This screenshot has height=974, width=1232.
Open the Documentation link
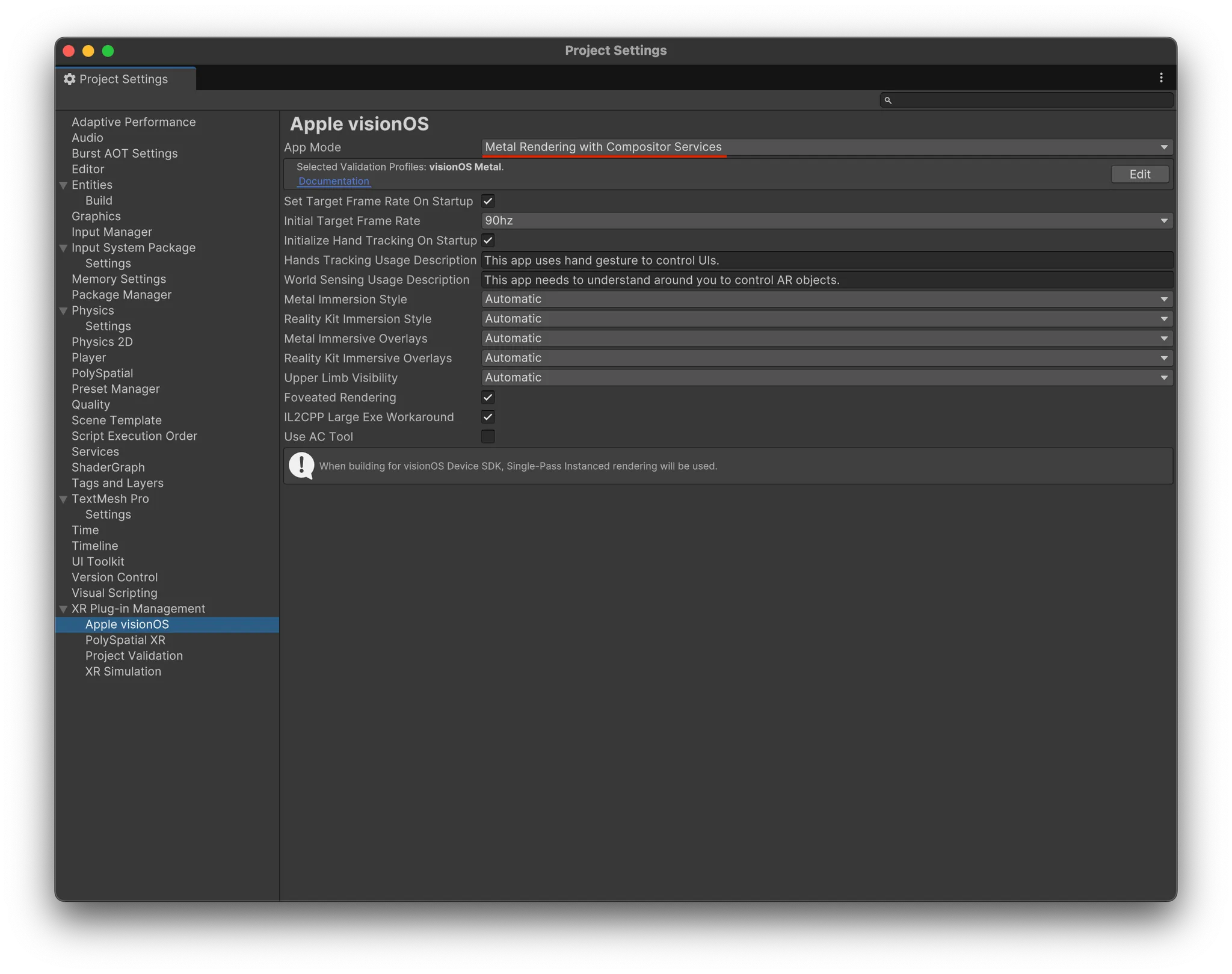click(x=333, y=181)
